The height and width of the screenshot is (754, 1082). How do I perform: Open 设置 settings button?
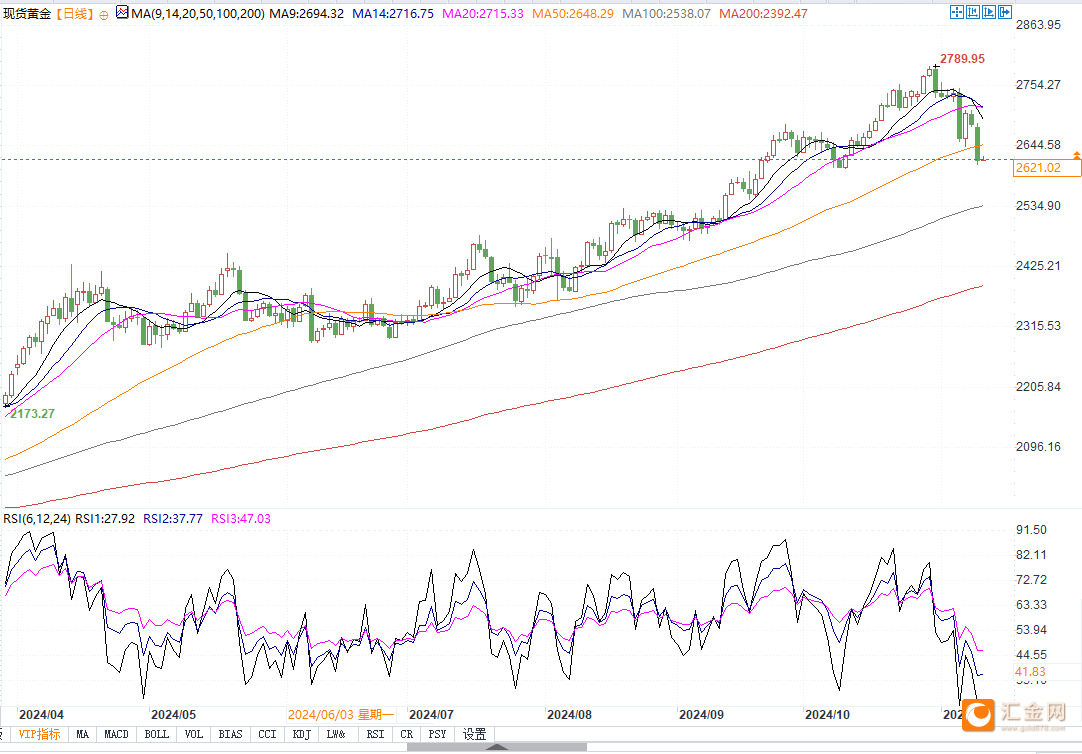coord(475,734)
